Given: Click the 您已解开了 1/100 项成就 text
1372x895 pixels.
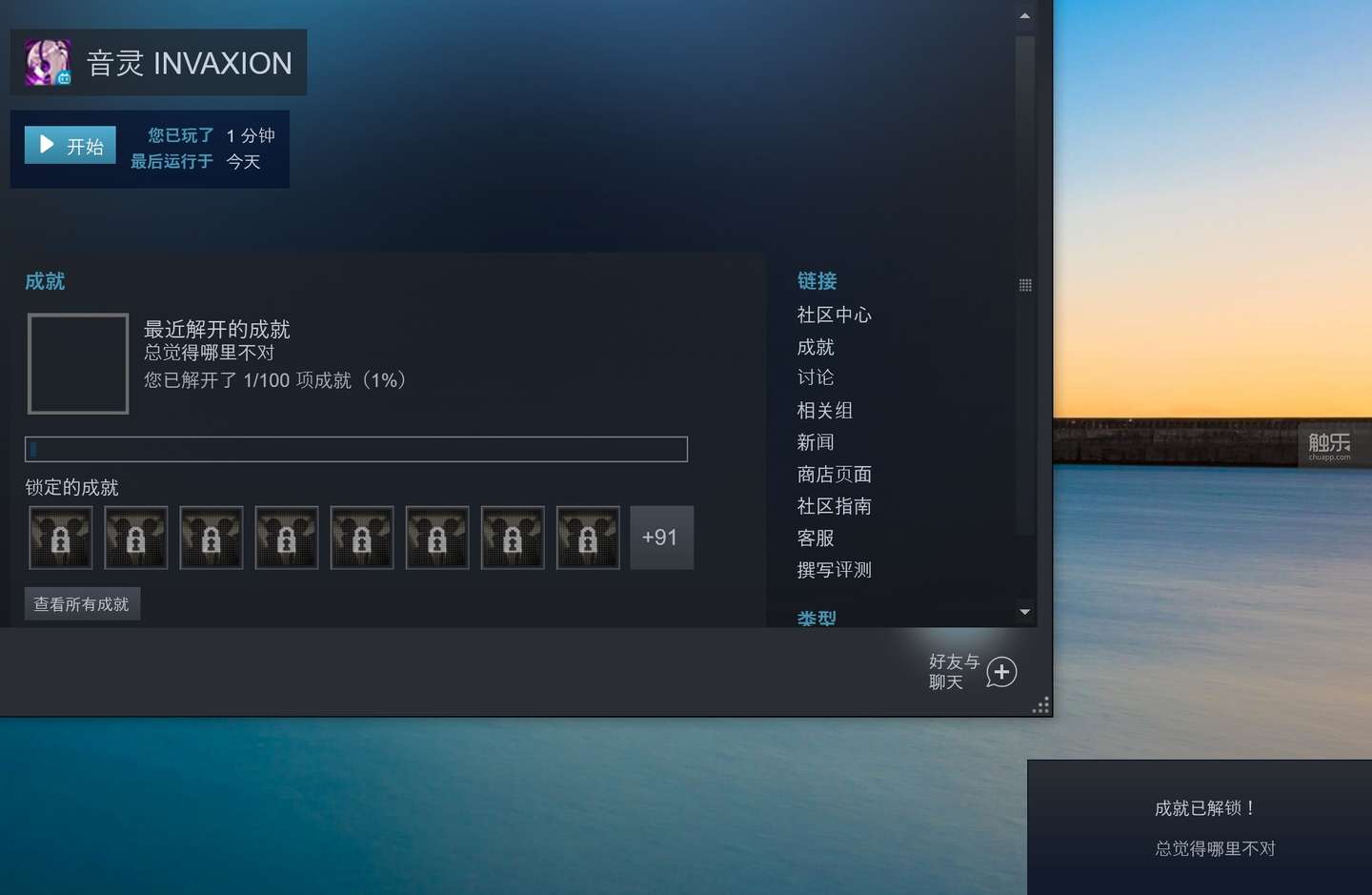Looking at the screenshot, I should pos(276,380).
